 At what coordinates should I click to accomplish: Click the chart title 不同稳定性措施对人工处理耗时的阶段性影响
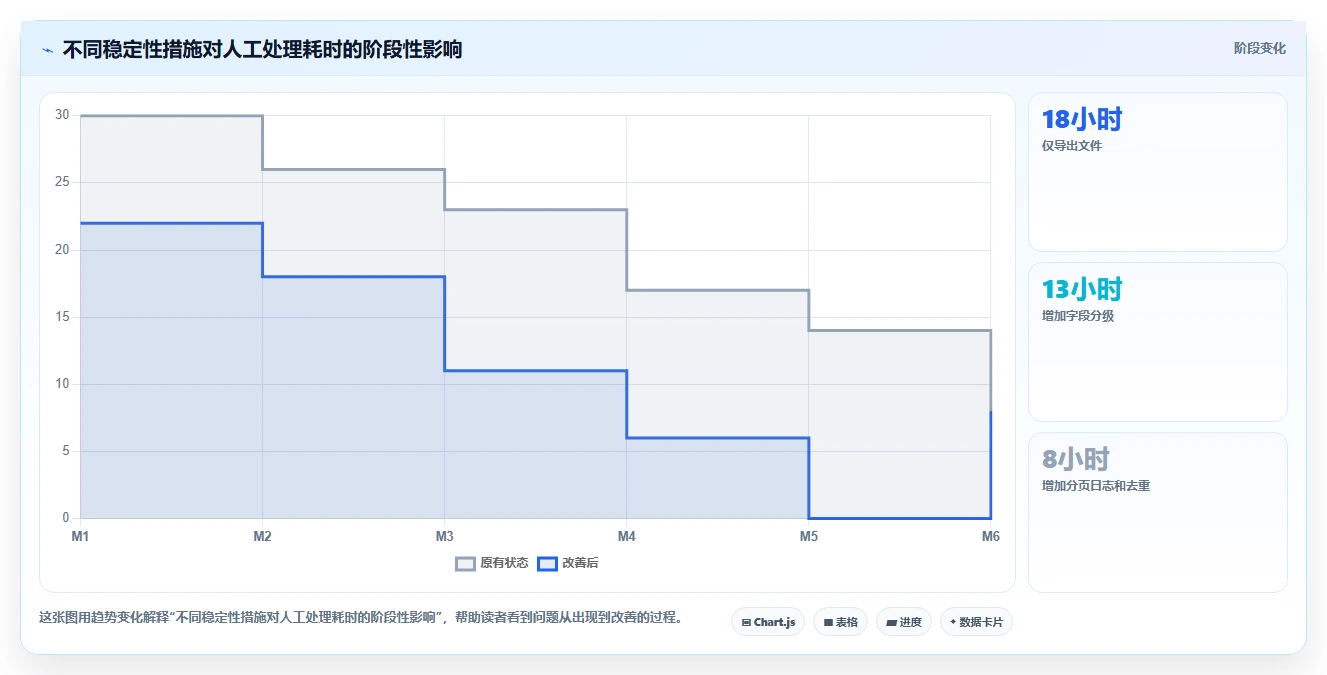tap(262, 50)
